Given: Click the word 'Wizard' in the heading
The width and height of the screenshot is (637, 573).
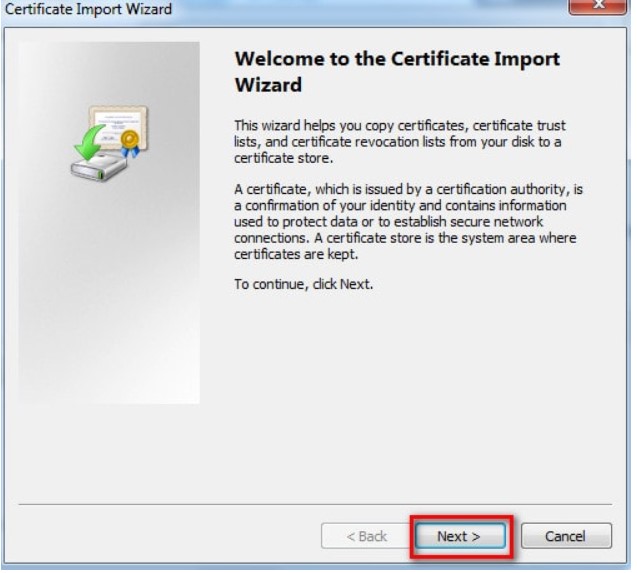Looking at the screenshot, I should point(267,85).
